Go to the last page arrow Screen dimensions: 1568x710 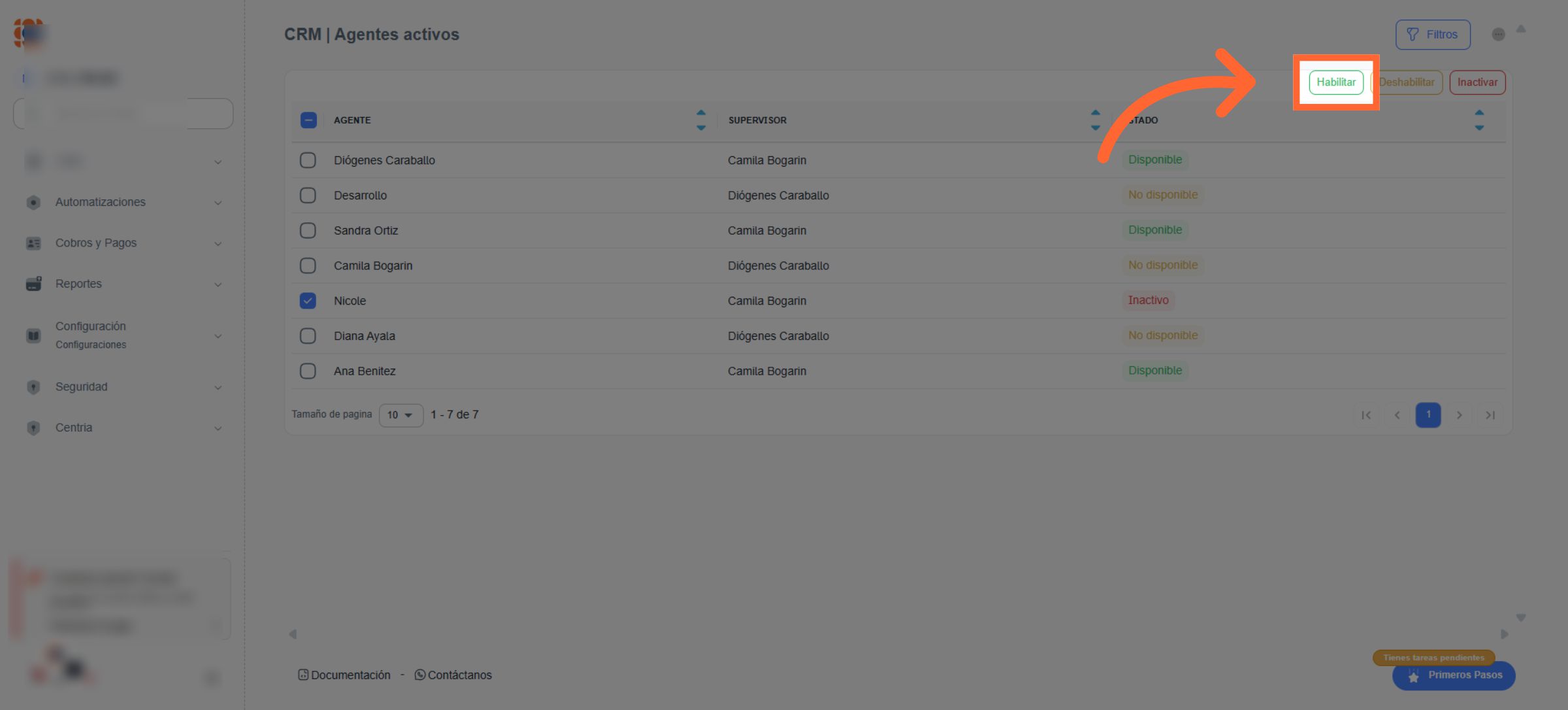point(1490,415)
